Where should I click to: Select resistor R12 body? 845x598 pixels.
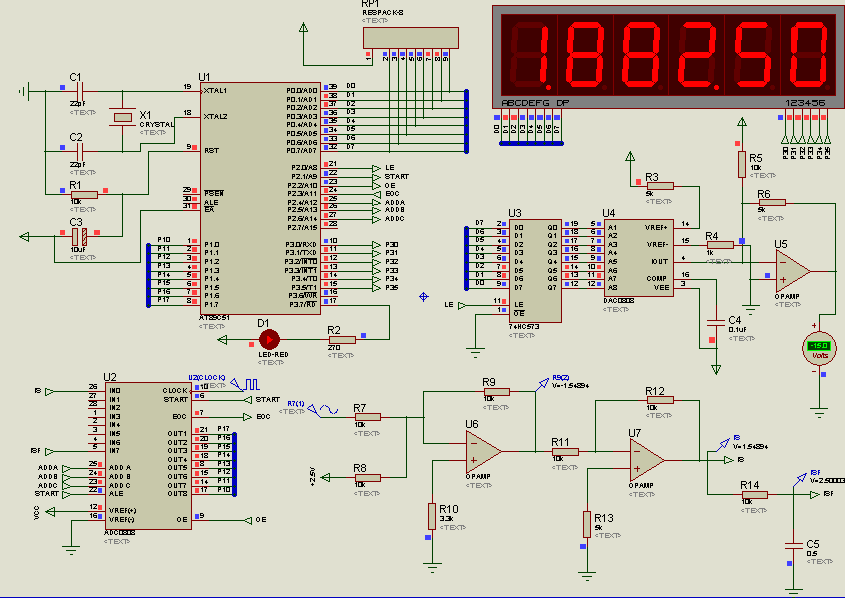660,400
